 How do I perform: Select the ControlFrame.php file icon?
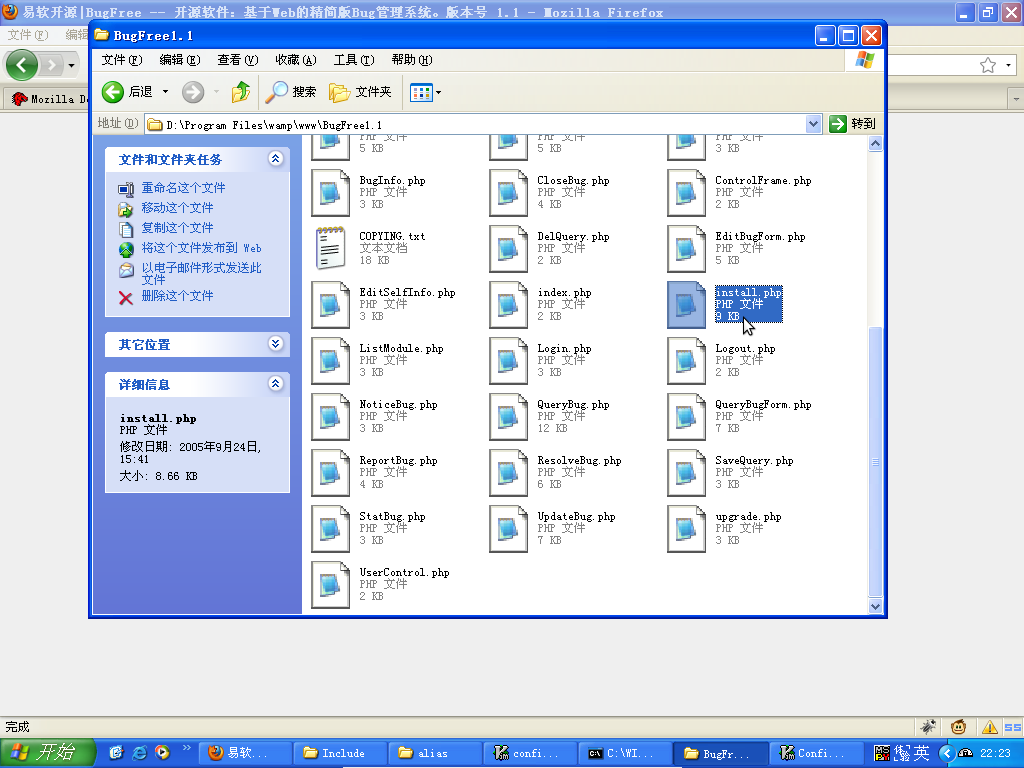686,193
